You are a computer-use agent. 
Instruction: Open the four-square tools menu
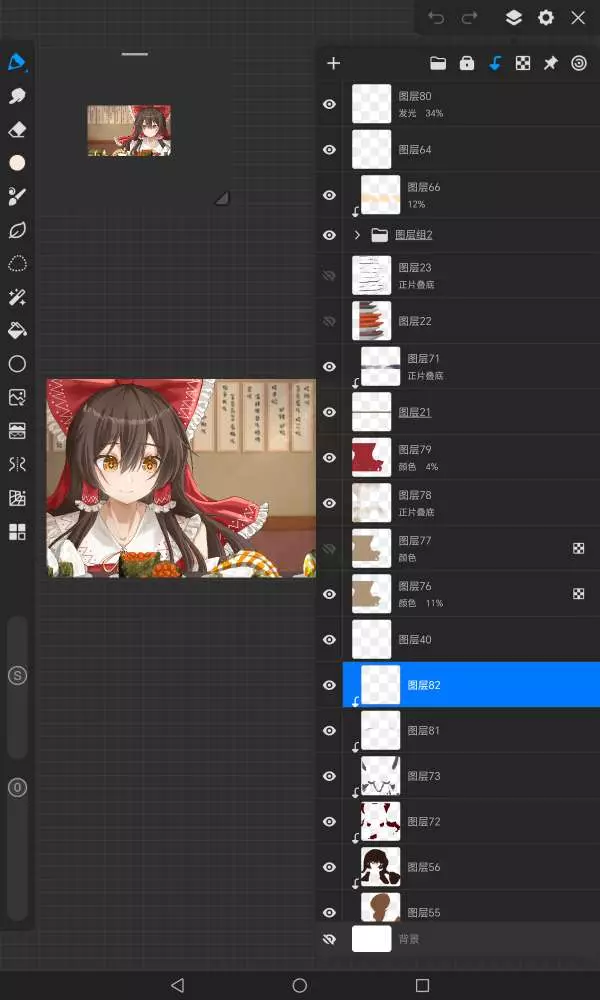tap(17, 532)
